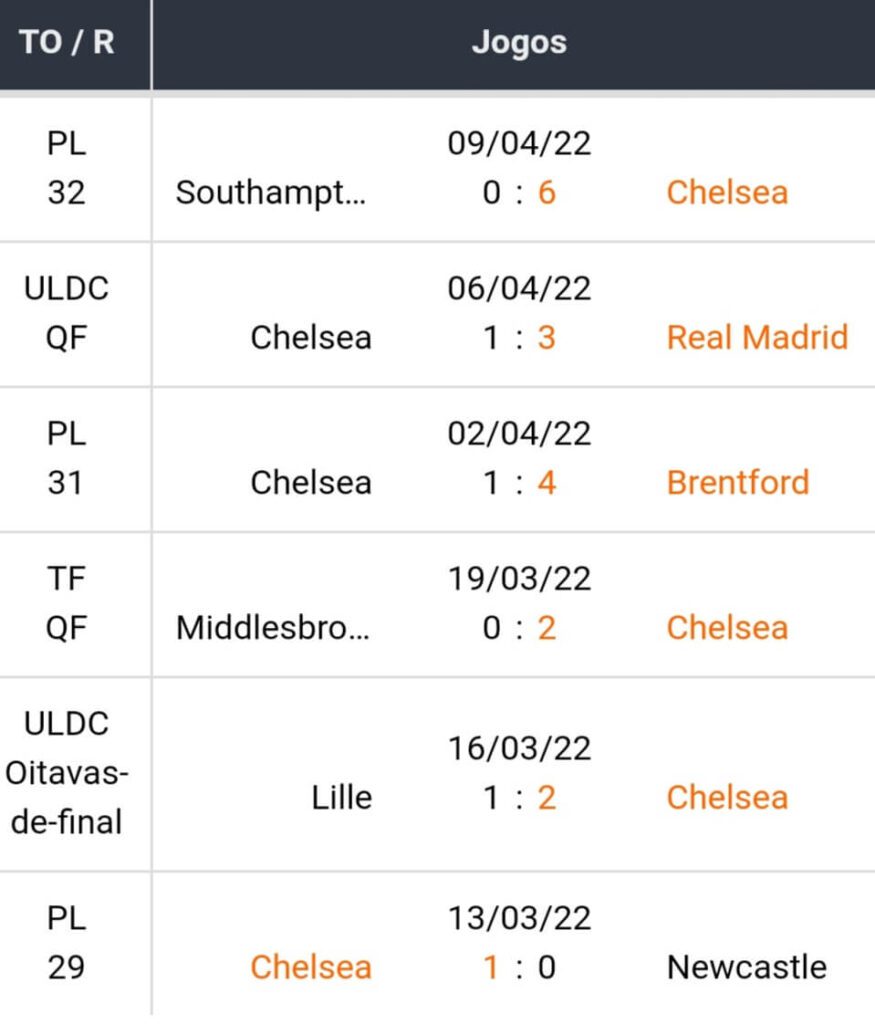Screen dimensions: 875x1024
Task: Open the ULDC Oitavas-de-final cell
Action: coord(66,773)
